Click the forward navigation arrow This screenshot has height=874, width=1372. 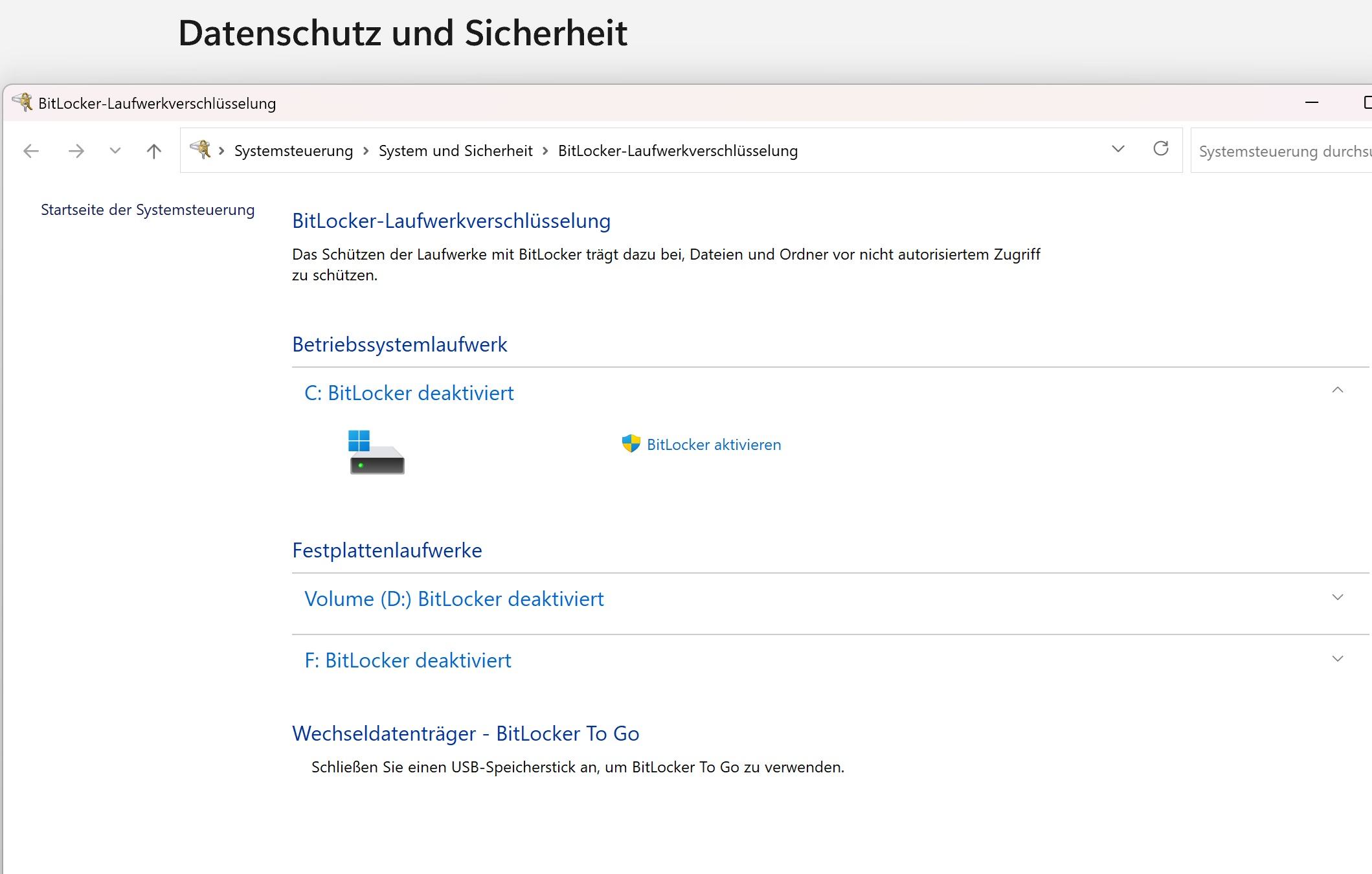[76, 151]
